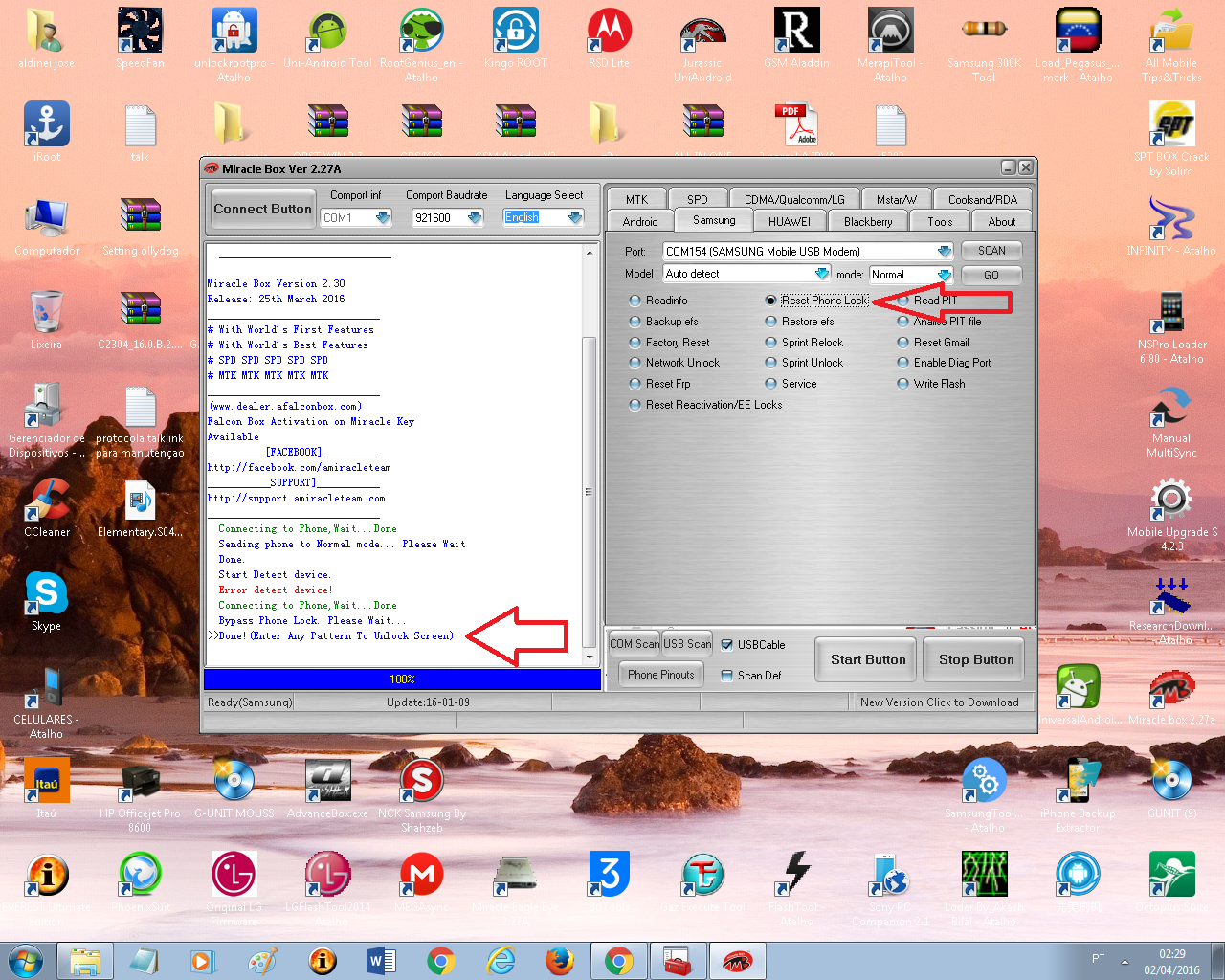This screenshot has height=980, width=1225.
Task: Expand the Port COM154 dropdown
Action: 945,252
